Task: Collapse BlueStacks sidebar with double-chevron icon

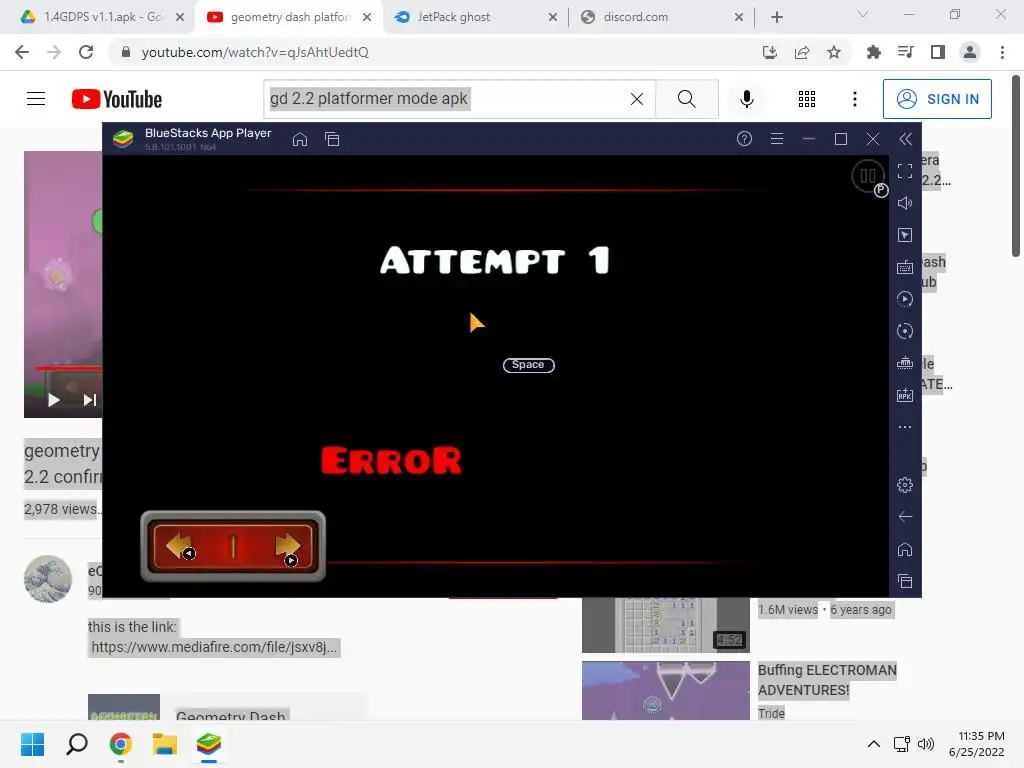Action: pyautogui.click(x=905, y=138)
